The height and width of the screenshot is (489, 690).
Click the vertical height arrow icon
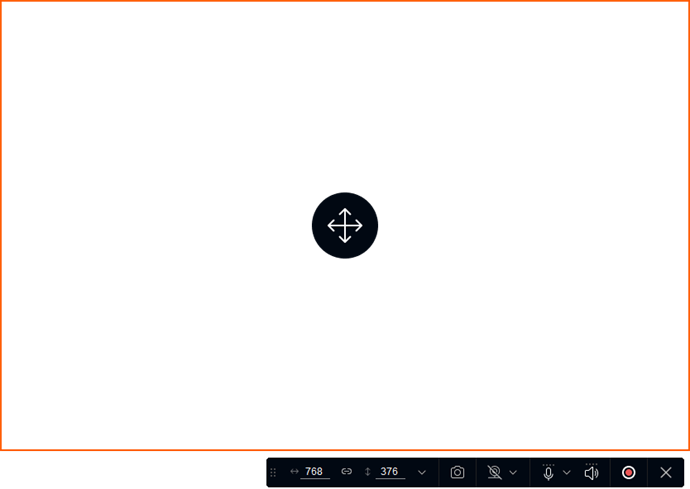pyautogui.click(x=367, y=472)
